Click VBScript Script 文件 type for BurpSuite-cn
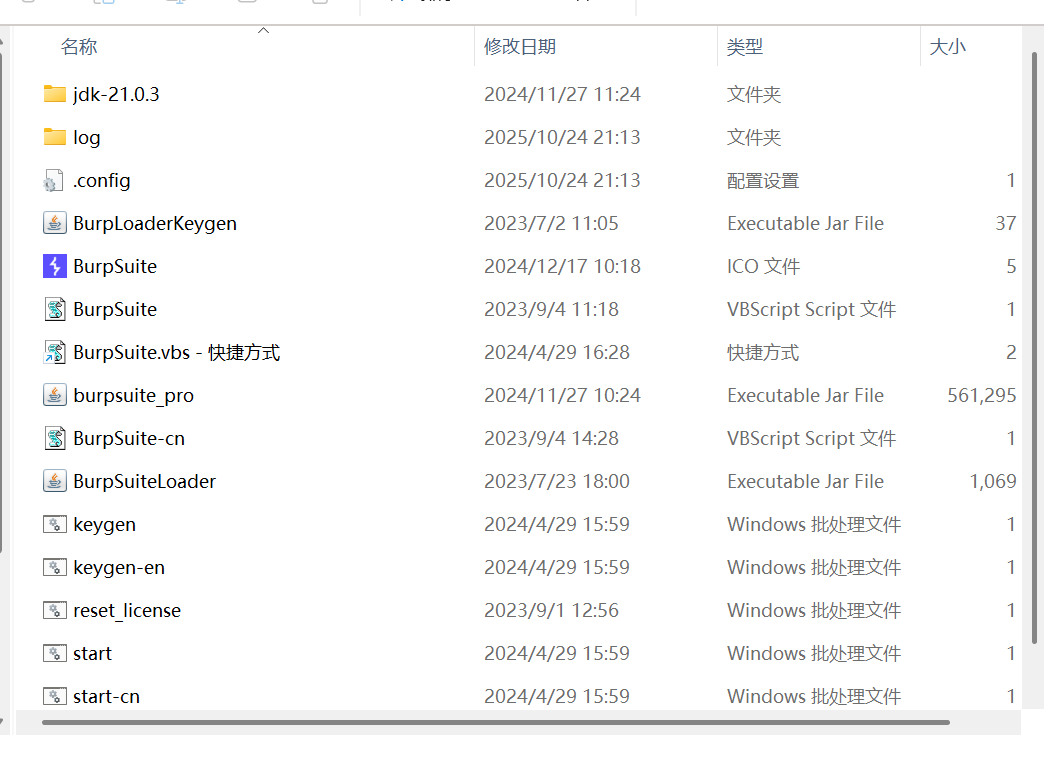The width and height of the screenshot is (1044, 768). point(811,438)
